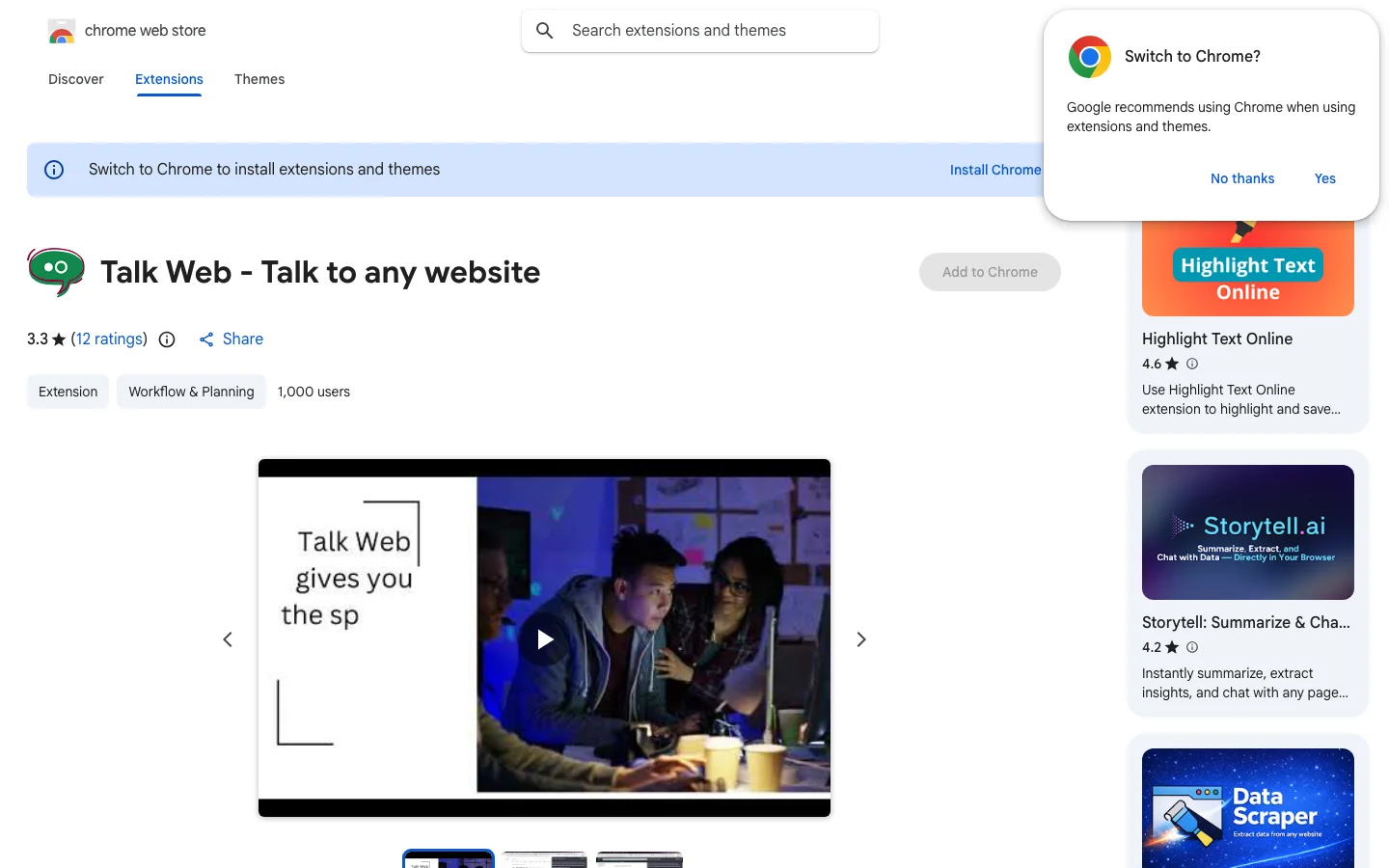Select the first carousel thumbnail
This screenshot has width=1389, height=868.
coord(449,859)
